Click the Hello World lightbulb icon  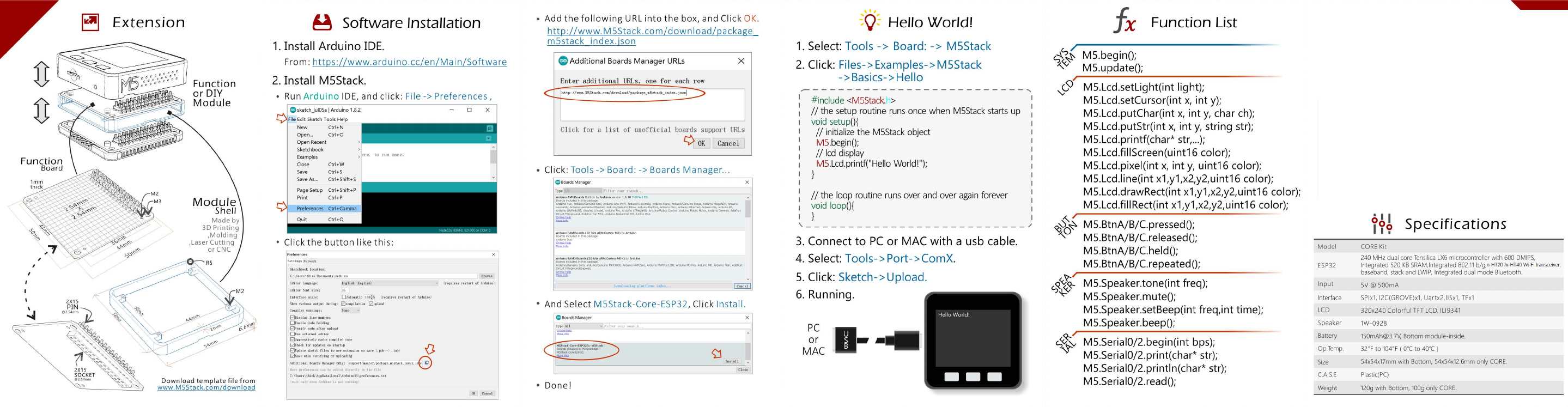[x=870, y=20]
